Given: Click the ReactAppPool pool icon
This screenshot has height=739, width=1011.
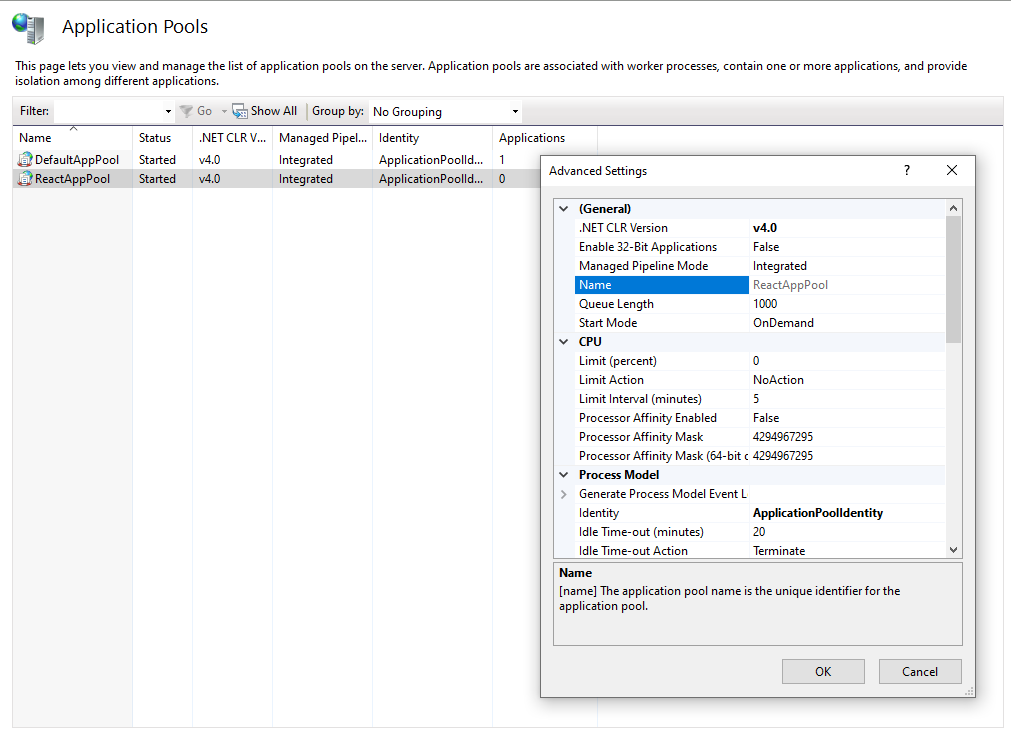Looking at the screenshot, I should click(25, 179).
